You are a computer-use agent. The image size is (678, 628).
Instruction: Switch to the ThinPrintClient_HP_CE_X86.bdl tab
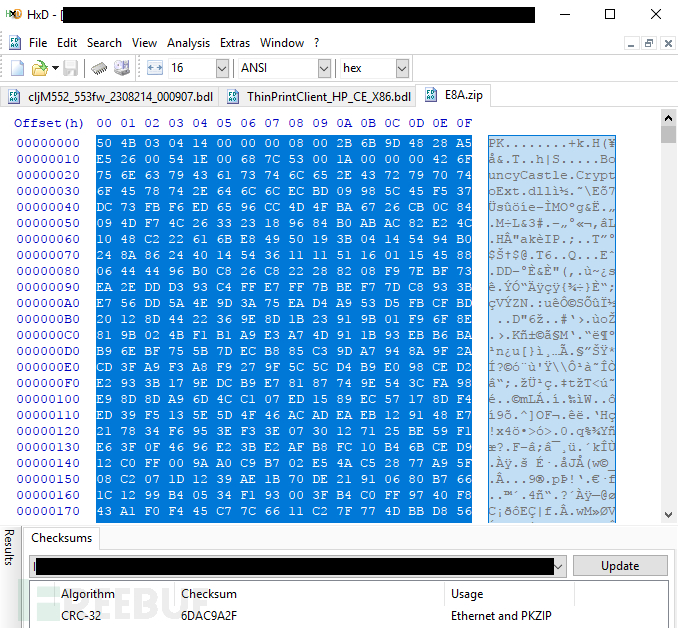[318, 96]
